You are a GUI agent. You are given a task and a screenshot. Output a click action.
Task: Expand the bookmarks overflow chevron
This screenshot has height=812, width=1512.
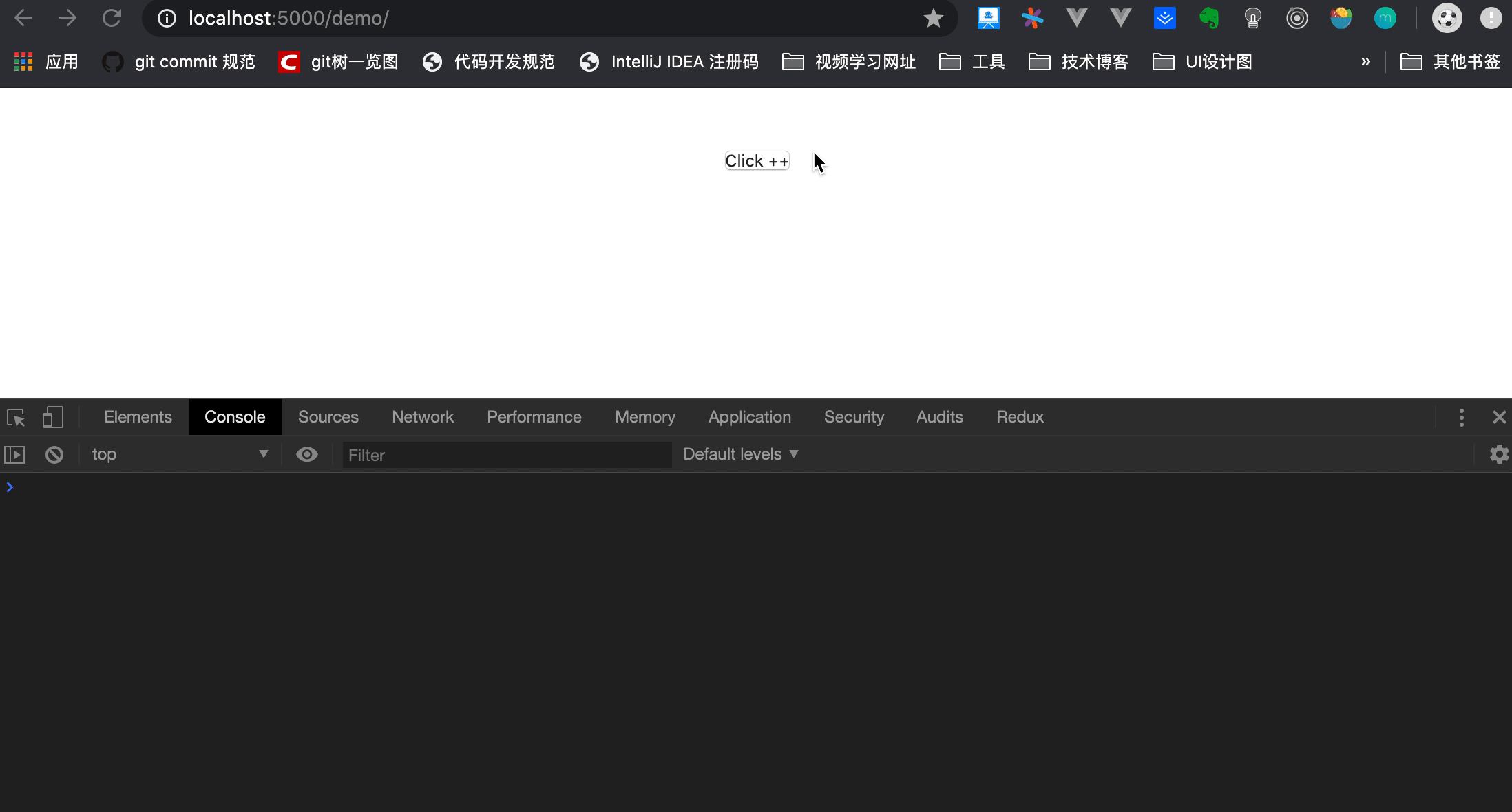1365,61
